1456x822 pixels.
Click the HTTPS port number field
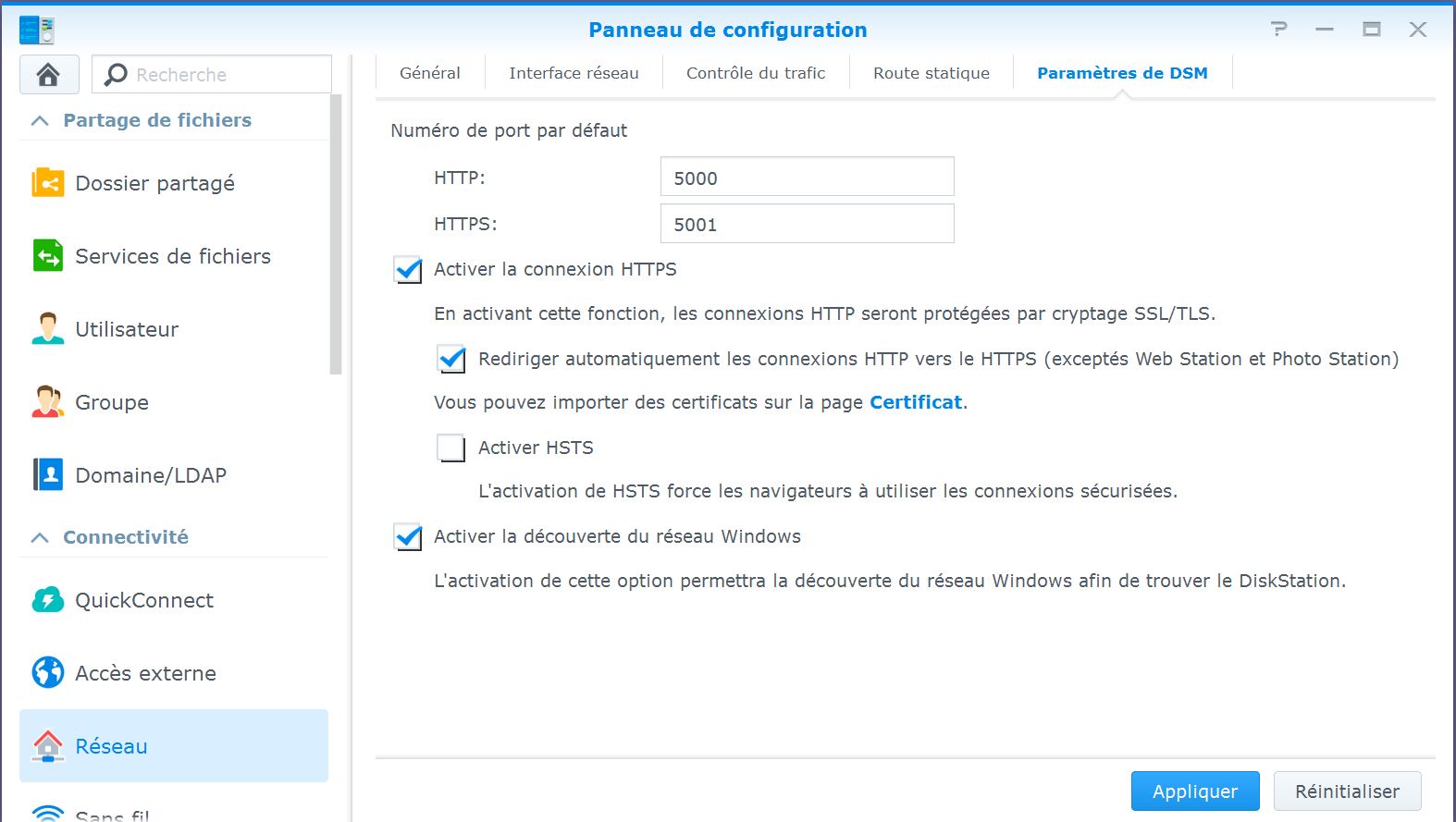808,224
